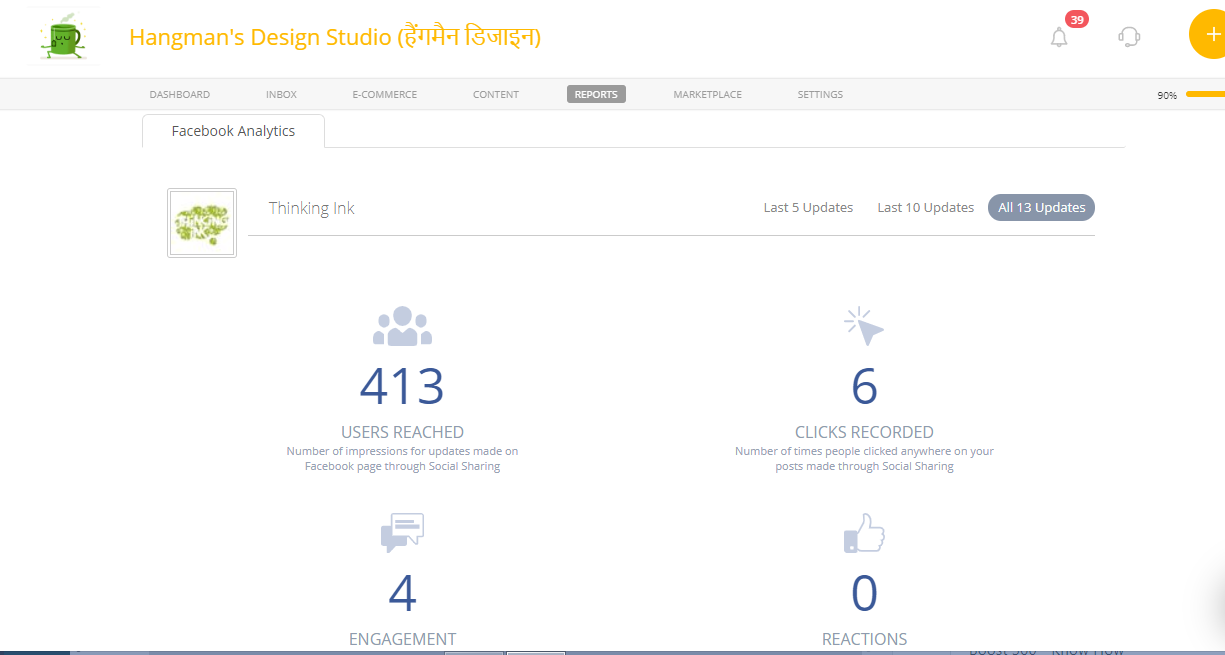Select All 13 Updates filter

[x=1041, y=208]
